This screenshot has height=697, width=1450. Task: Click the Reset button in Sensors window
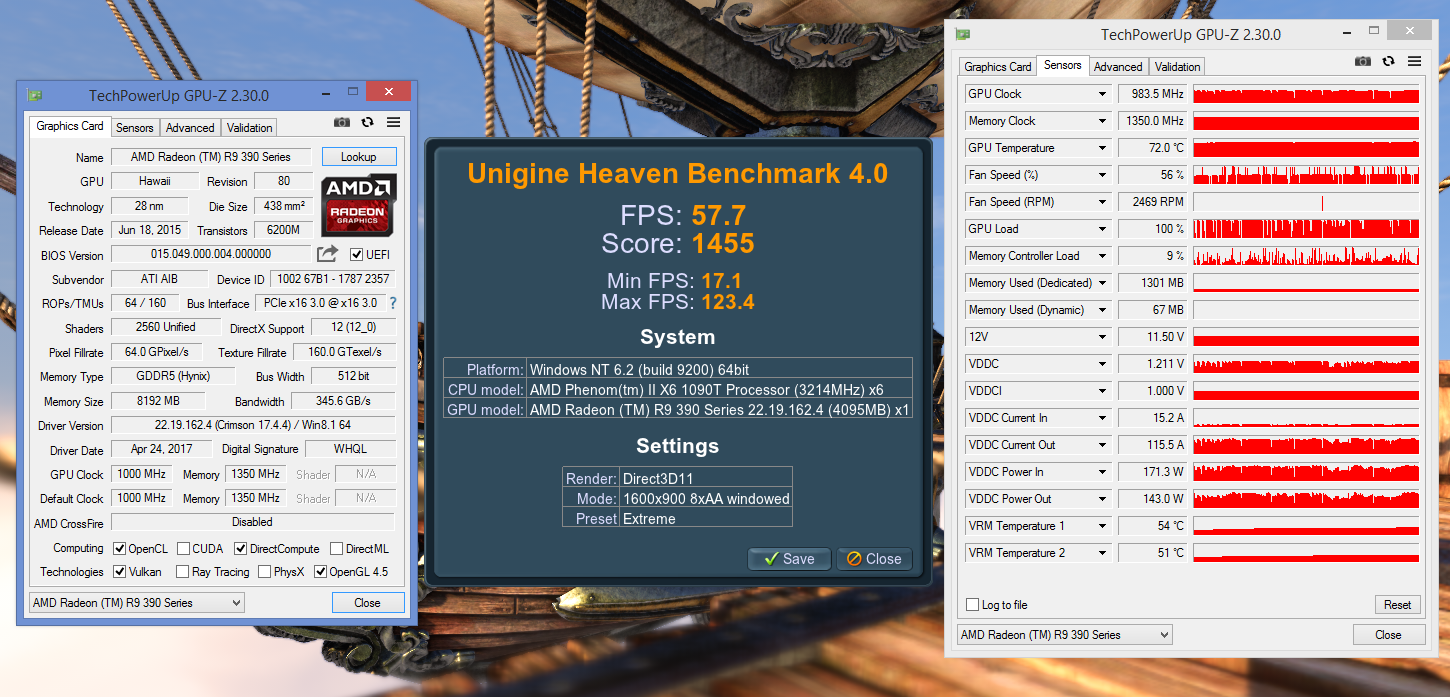pyautogui.click(x=1397, y=605)
